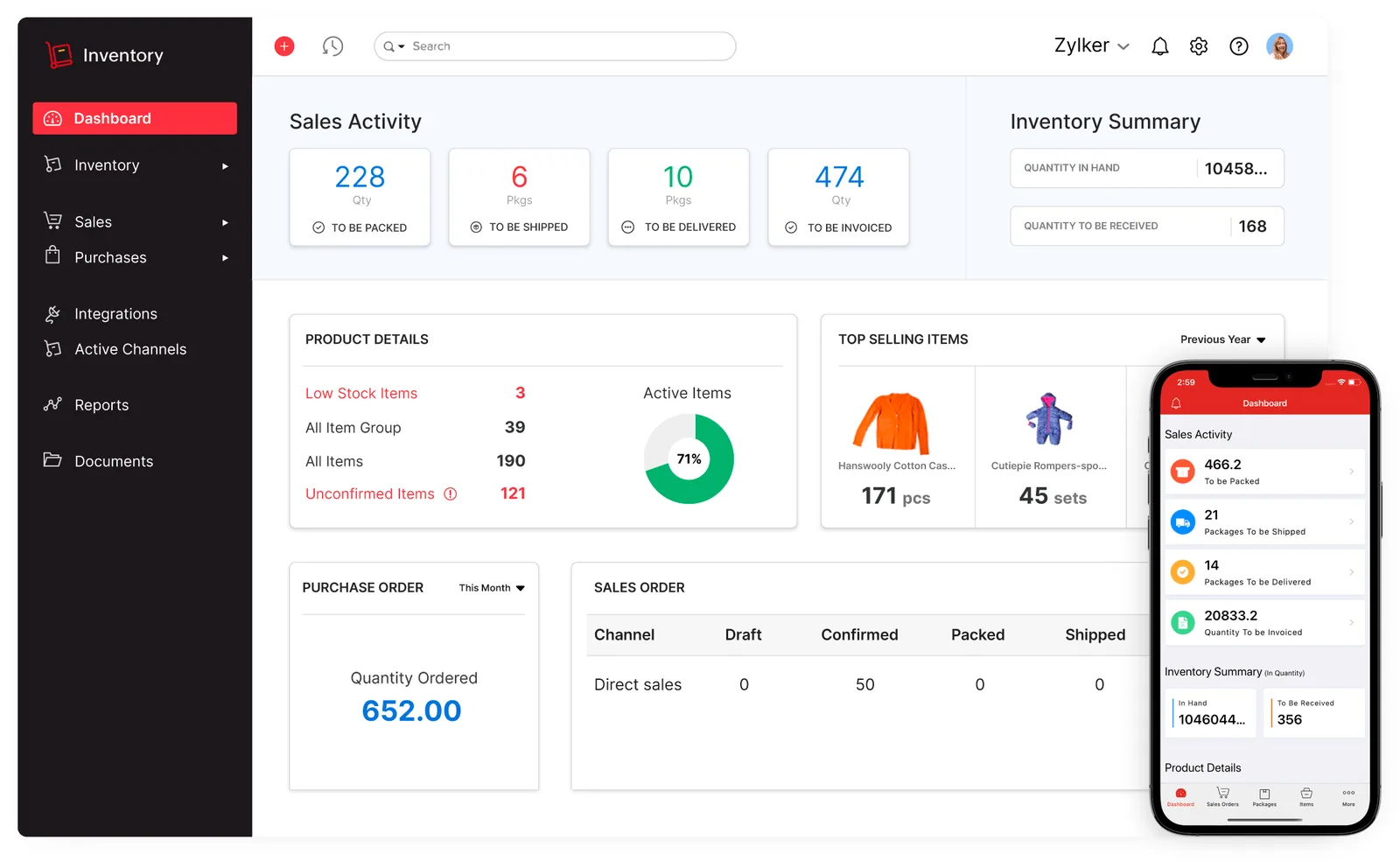The height and width of the screenshot is (861, 1400).
Task: Open the Previous Year period dropdown
Action: 1223,339
